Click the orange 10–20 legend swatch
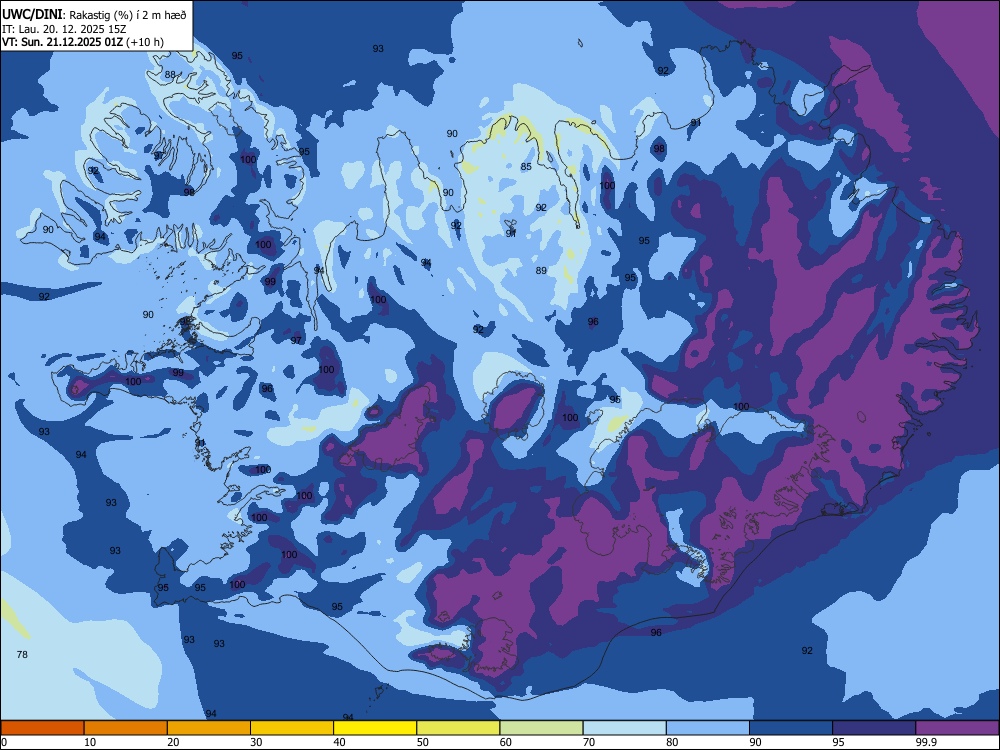This screenshot has height=750, width=1000. (x=126, y=728)
